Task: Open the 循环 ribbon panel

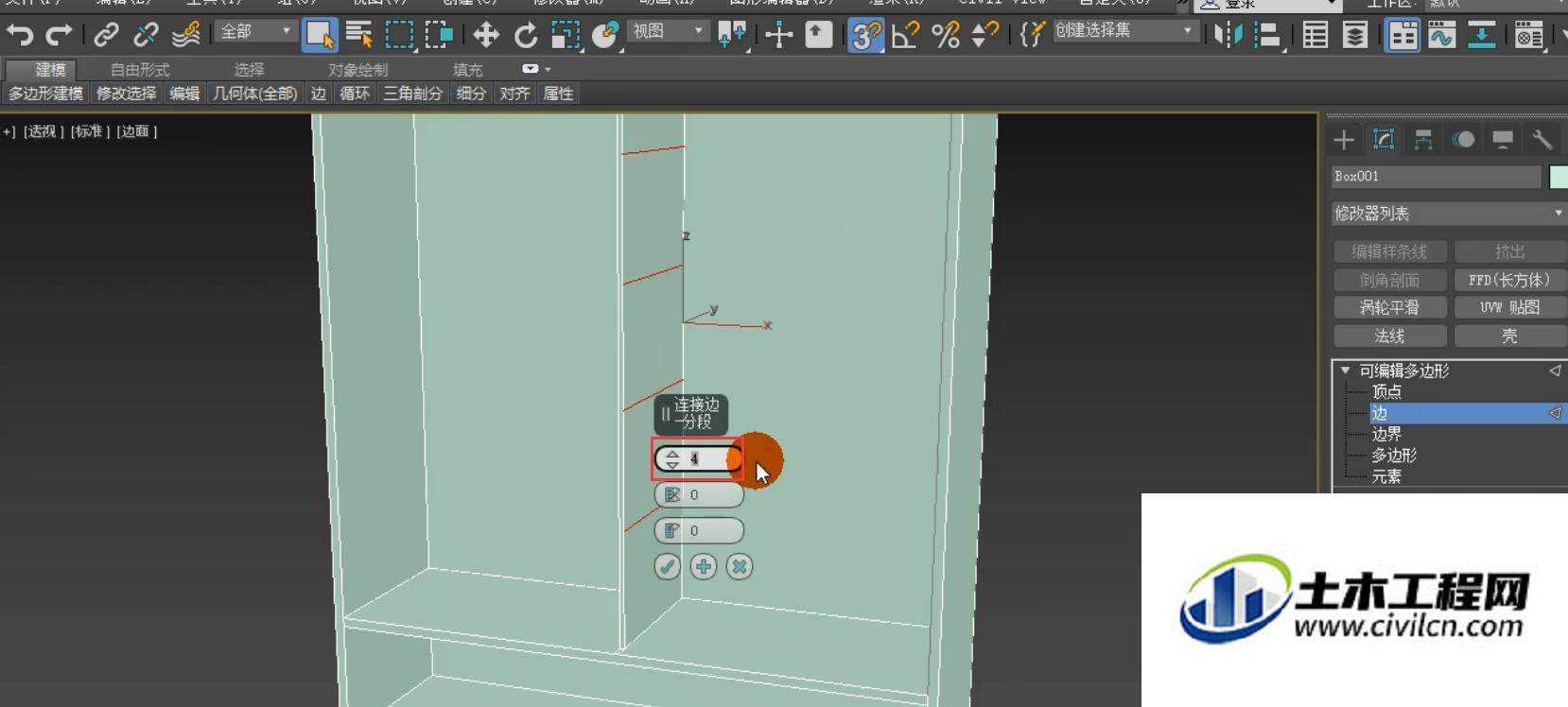Action: click(355, 94)
